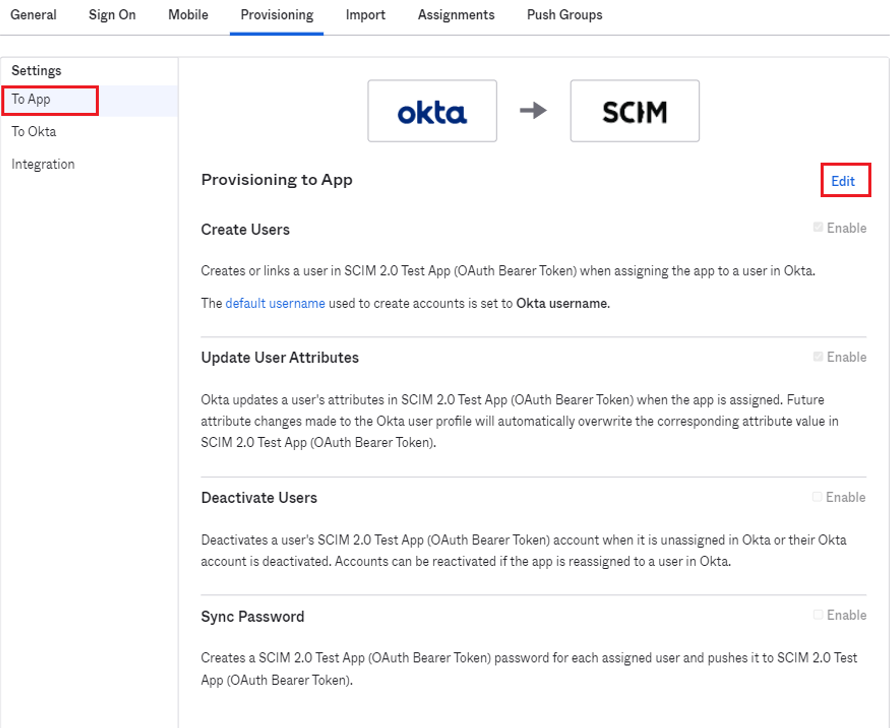Click the Okta logo tile
Viewport: 890px width, 728px height.
tap(432, 111)
